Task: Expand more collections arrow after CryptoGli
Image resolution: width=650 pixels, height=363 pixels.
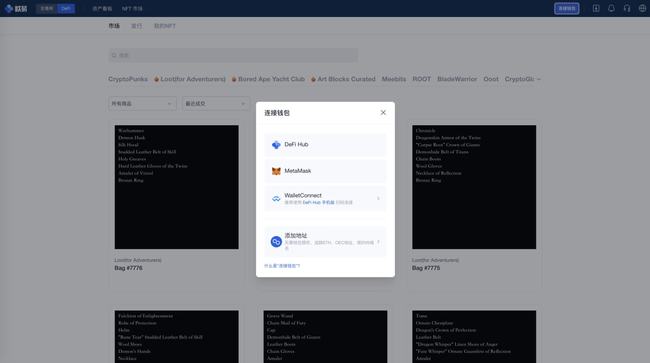Action: click(x=538, y=79)
